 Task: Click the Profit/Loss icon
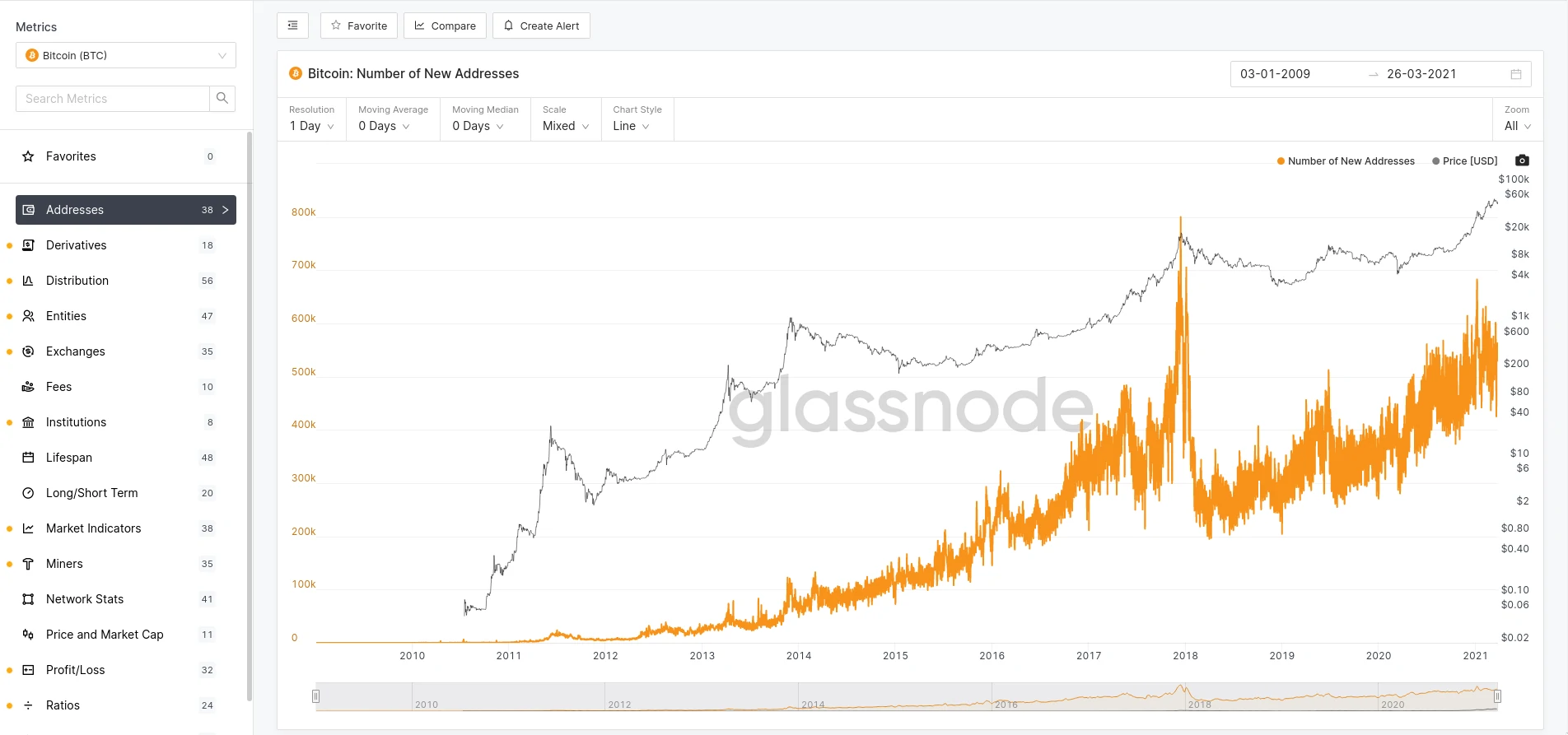click(x=28, y=670)
